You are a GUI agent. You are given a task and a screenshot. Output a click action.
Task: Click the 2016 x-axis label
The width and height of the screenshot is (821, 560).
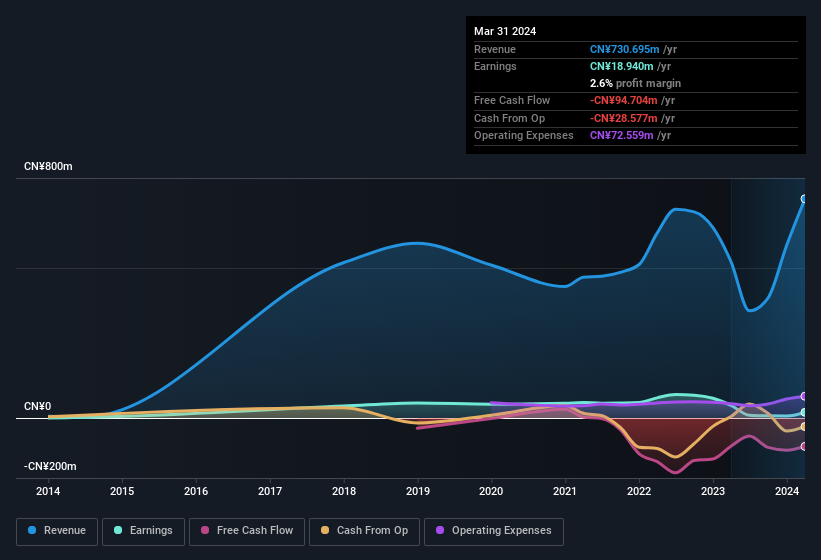click(196, 491)
